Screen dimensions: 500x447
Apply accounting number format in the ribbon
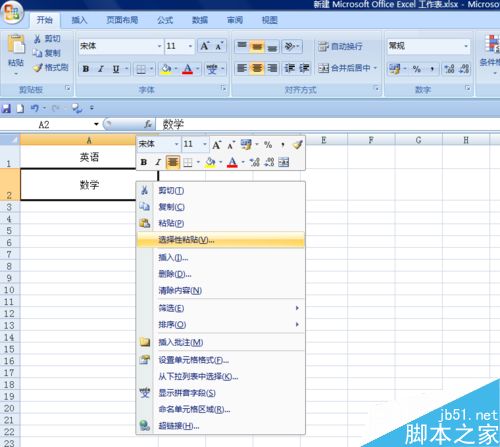click(395, 69)
